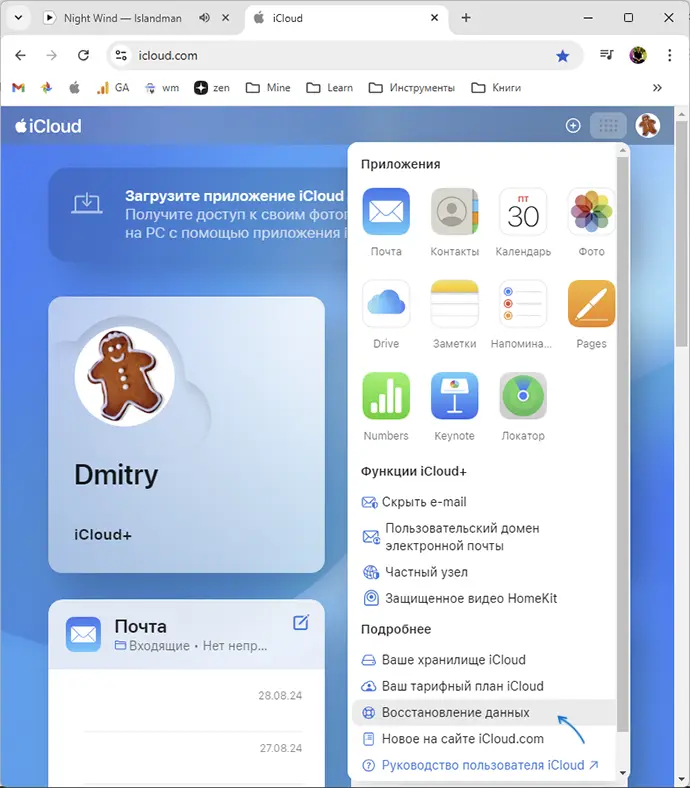Open the Mail (Почта) app icon
Image resolution: width=690 pixels, height=788 pixels.
(x=386, y=211)
